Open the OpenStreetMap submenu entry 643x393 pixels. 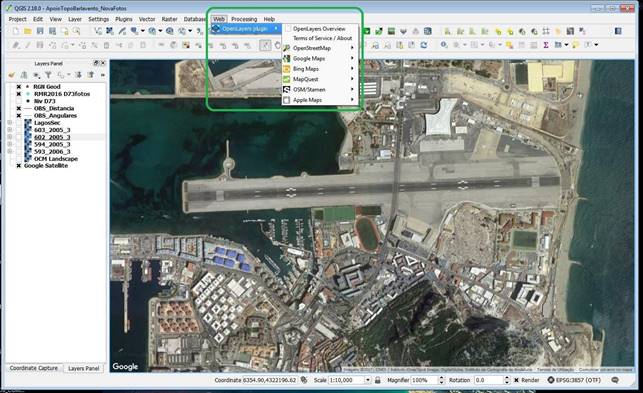coord(320,48)
